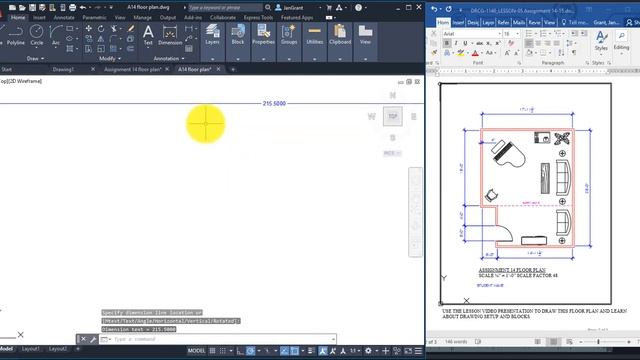Toggle Bold formatting in Word
This screenshot has width=640, height=360.
(x=447, y=43)
